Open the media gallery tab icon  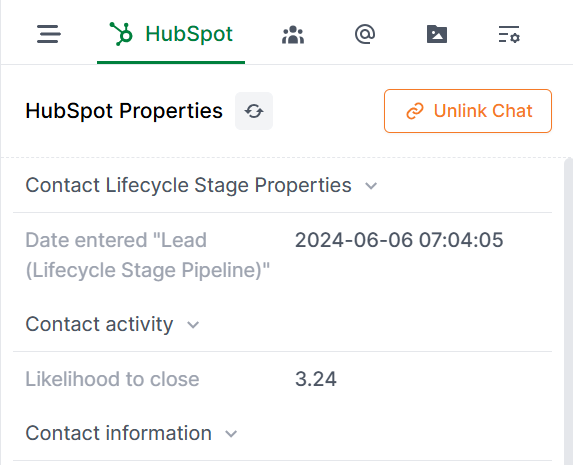click(437, 34)
